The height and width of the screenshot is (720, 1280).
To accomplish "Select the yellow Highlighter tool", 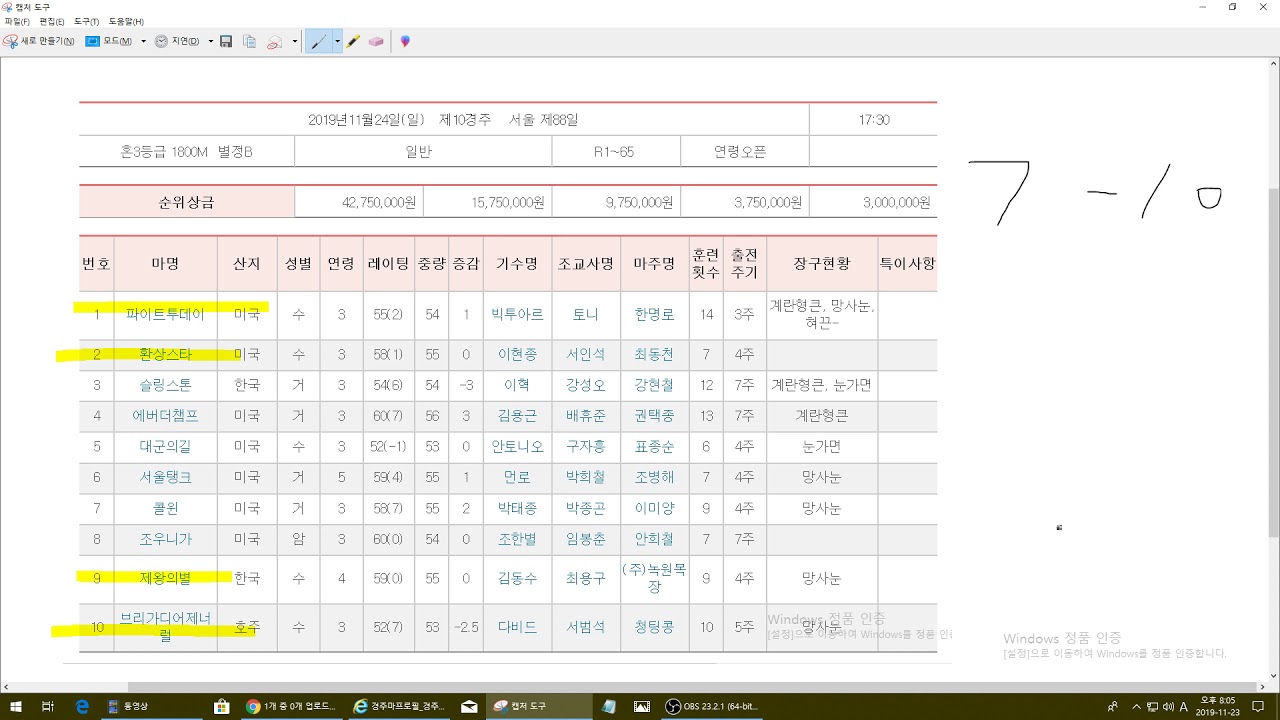I will (353, 42).
